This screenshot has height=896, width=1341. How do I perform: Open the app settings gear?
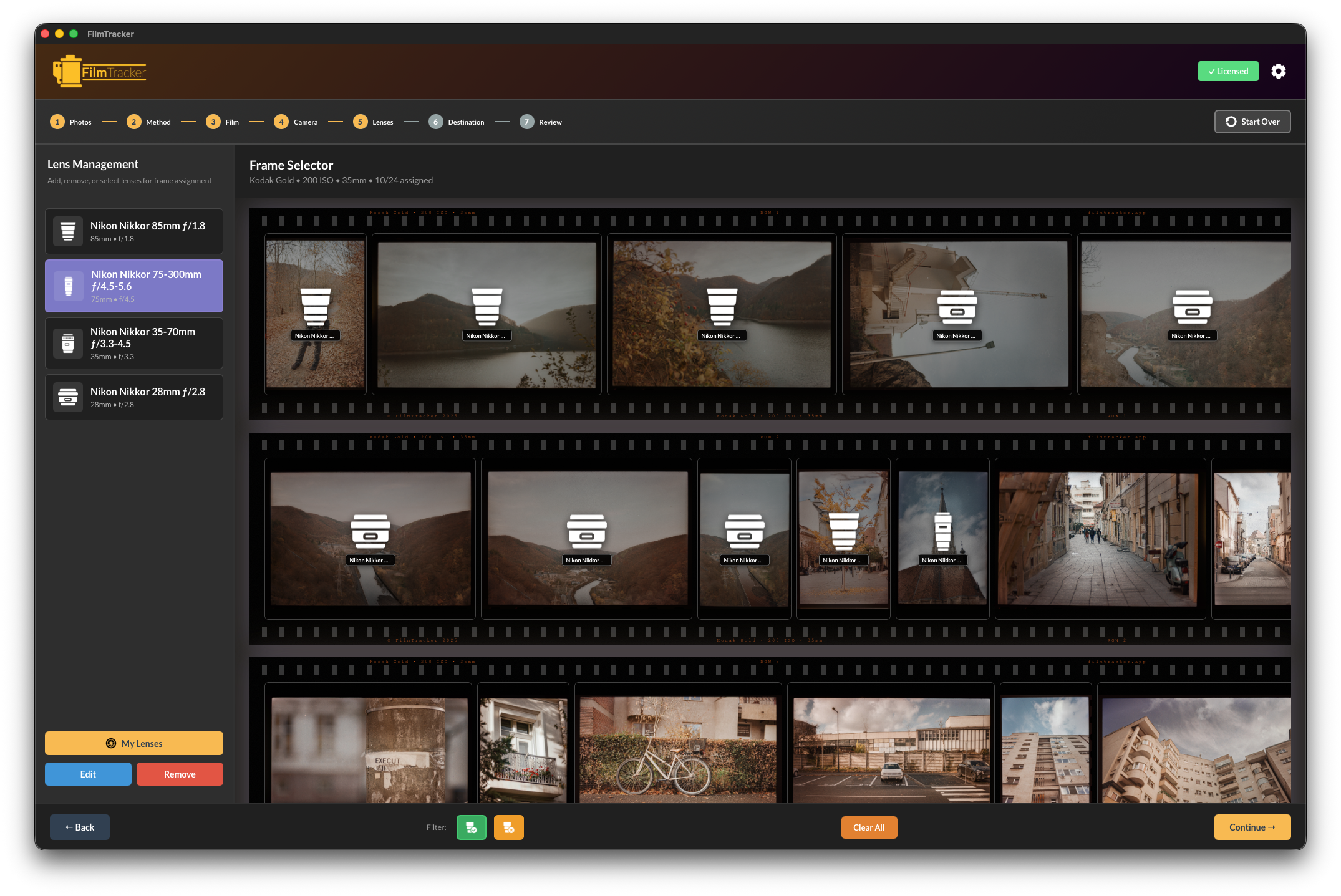click(1279, 71)
